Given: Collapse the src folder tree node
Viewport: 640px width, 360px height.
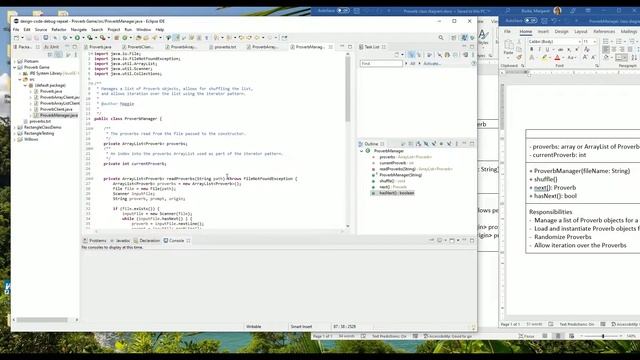Looking at the screenshot, I should pos(20,79).
